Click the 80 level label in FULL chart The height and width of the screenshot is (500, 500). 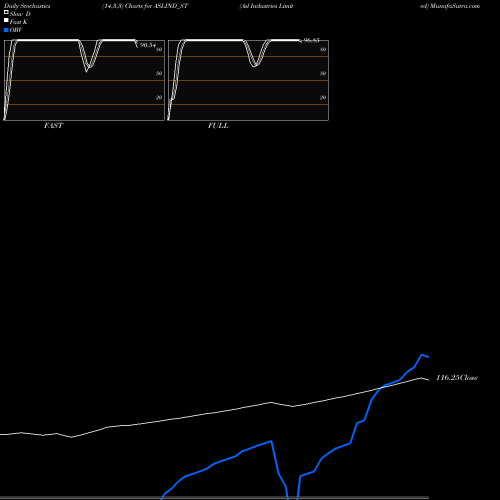(x=323, y=49)
